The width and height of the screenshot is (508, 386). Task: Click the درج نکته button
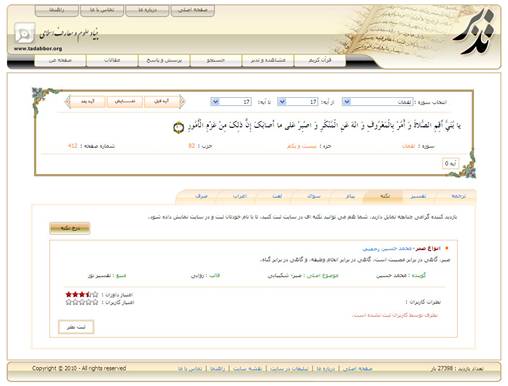pyautogui.click(x=70, y=228)
